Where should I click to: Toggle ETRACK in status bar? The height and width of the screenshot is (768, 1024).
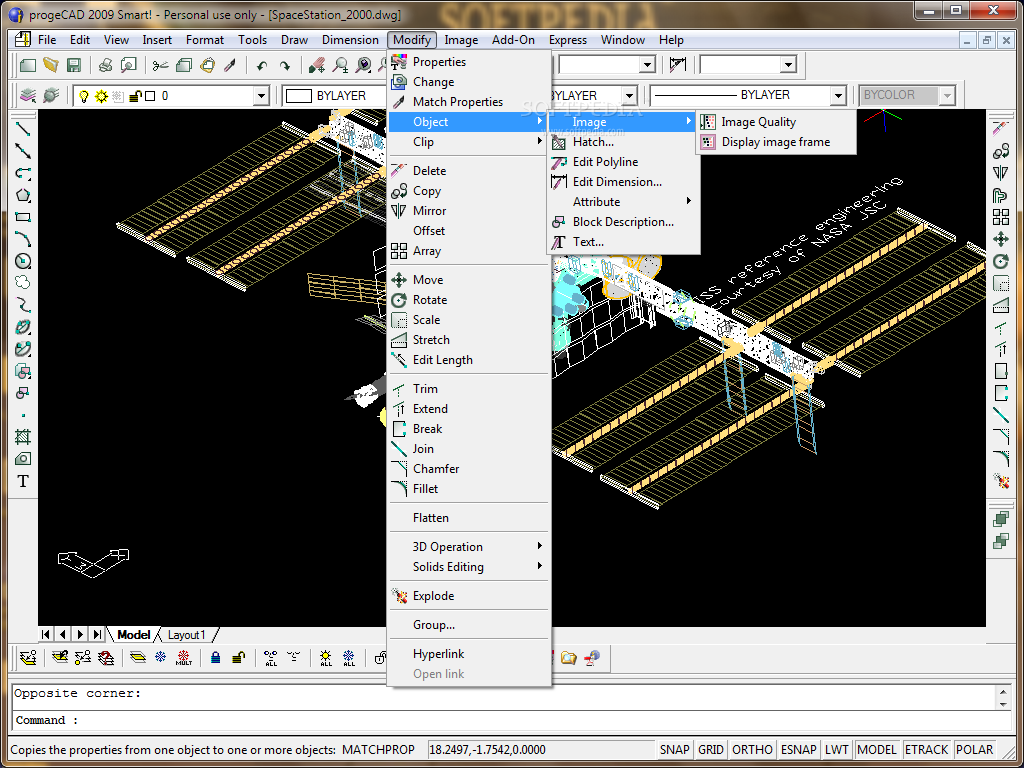pos(926,750)
